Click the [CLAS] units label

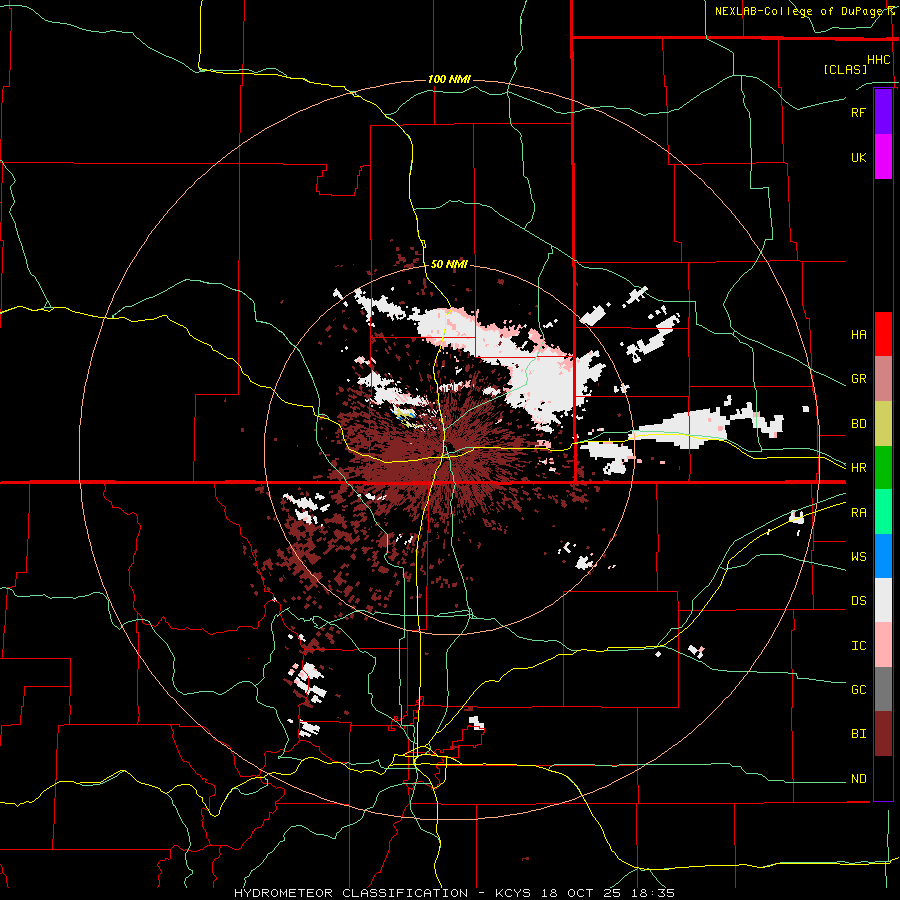[845, 69]
